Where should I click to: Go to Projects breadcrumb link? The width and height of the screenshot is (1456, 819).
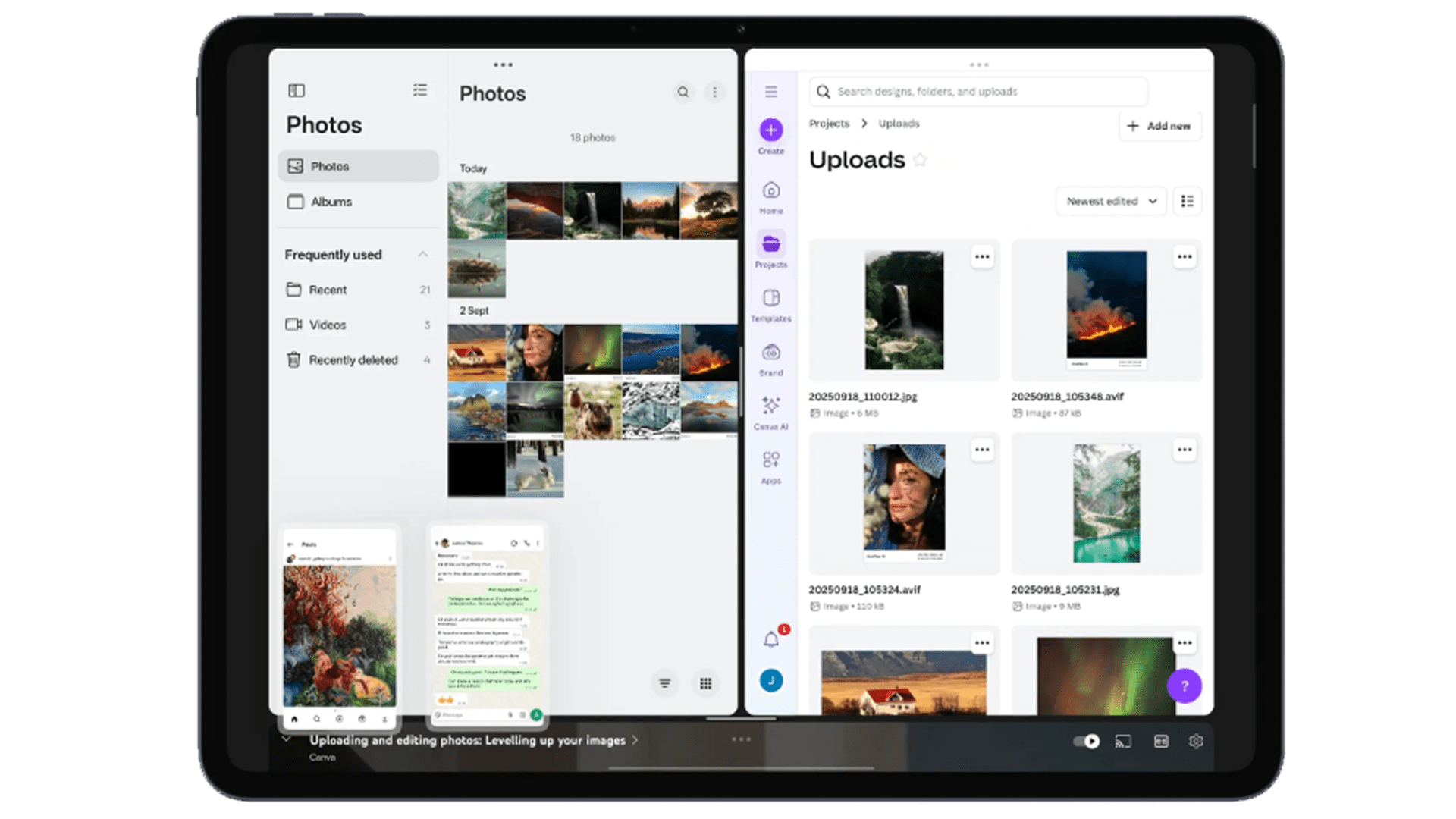(829, 124)
